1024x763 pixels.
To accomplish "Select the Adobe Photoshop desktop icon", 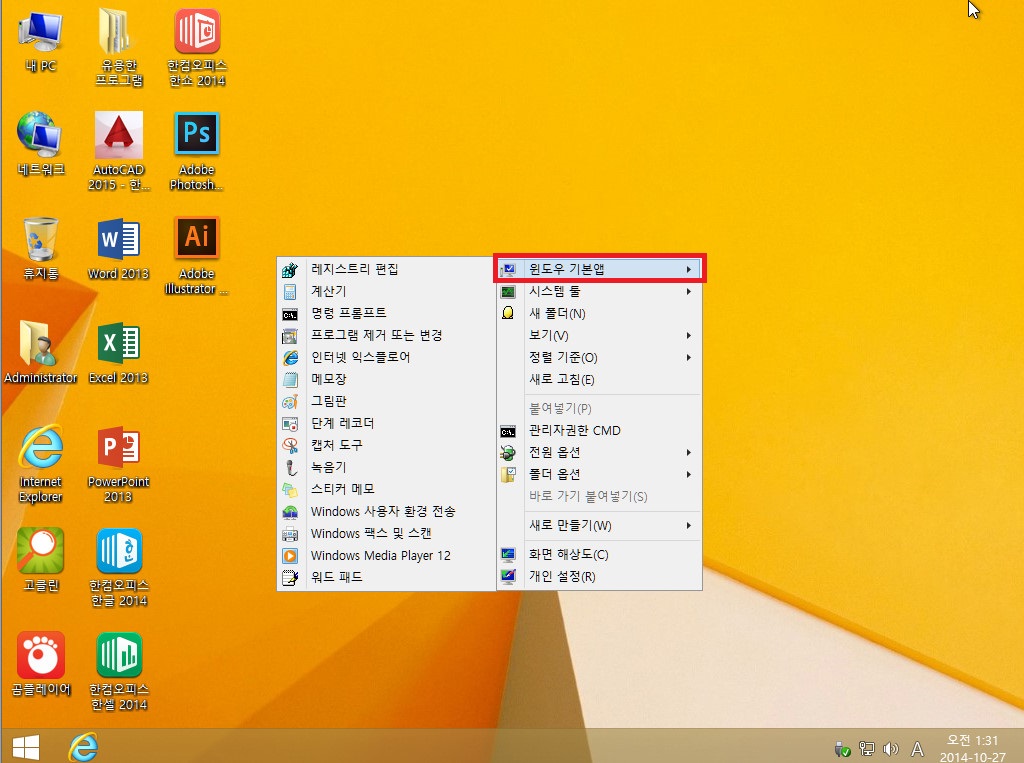I will click(x=197, y=151).
